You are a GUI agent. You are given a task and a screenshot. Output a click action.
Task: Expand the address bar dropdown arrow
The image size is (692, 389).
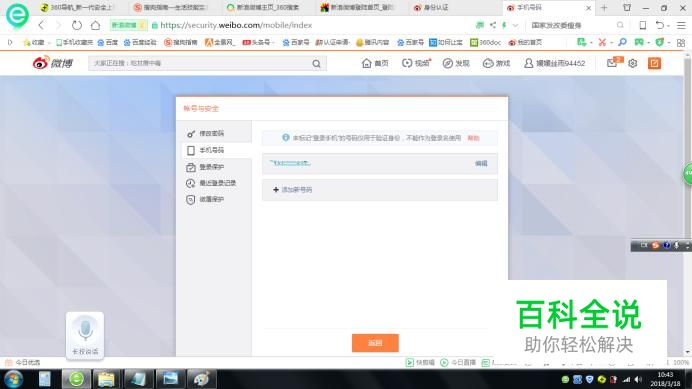[x=515, y=26]
